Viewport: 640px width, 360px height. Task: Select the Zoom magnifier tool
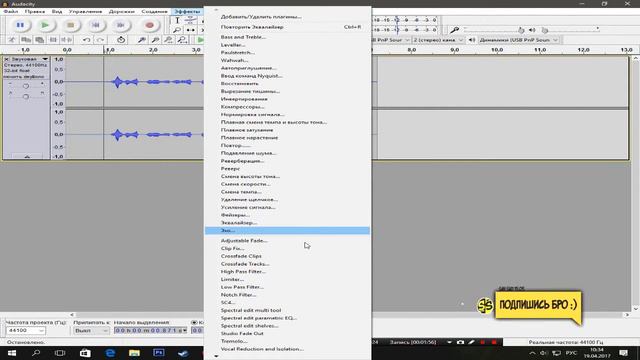pyautogui.click(x=177, y=30)
